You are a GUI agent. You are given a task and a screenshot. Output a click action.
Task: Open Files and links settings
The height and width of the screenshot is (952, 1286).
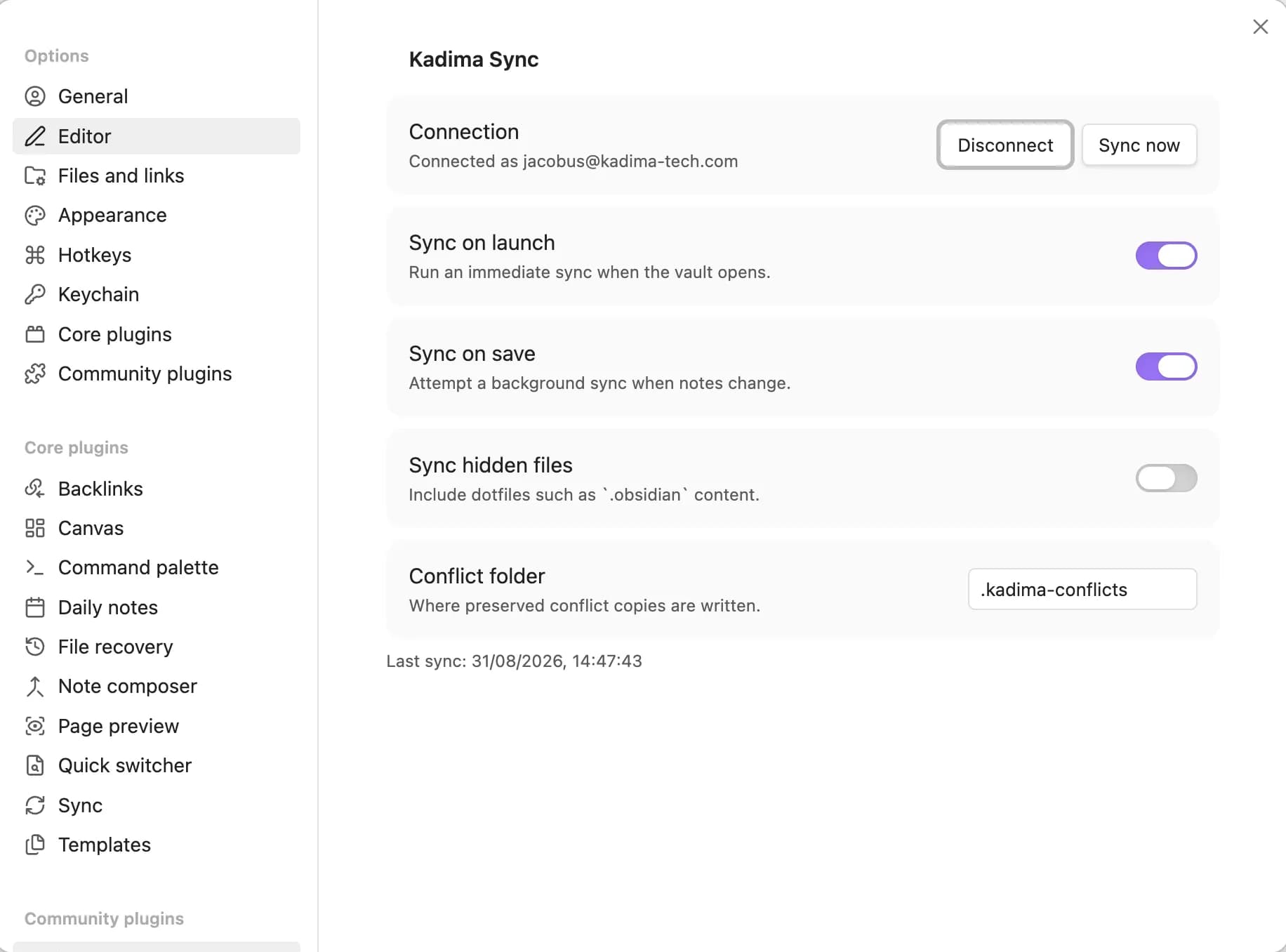(x=157, y=176)
